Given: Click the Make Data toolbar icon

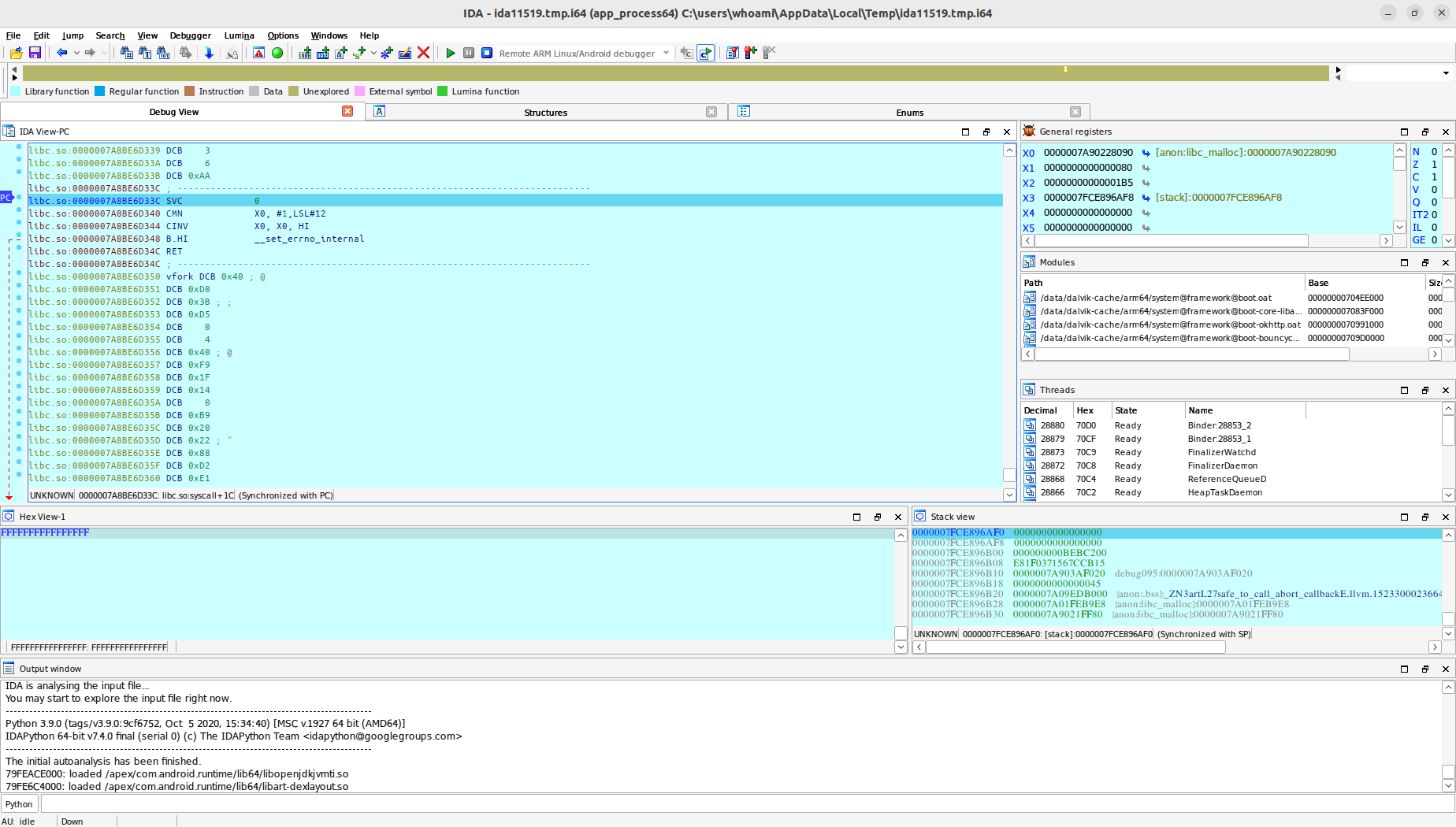Looking at the screenshot, I should [323, 53].
